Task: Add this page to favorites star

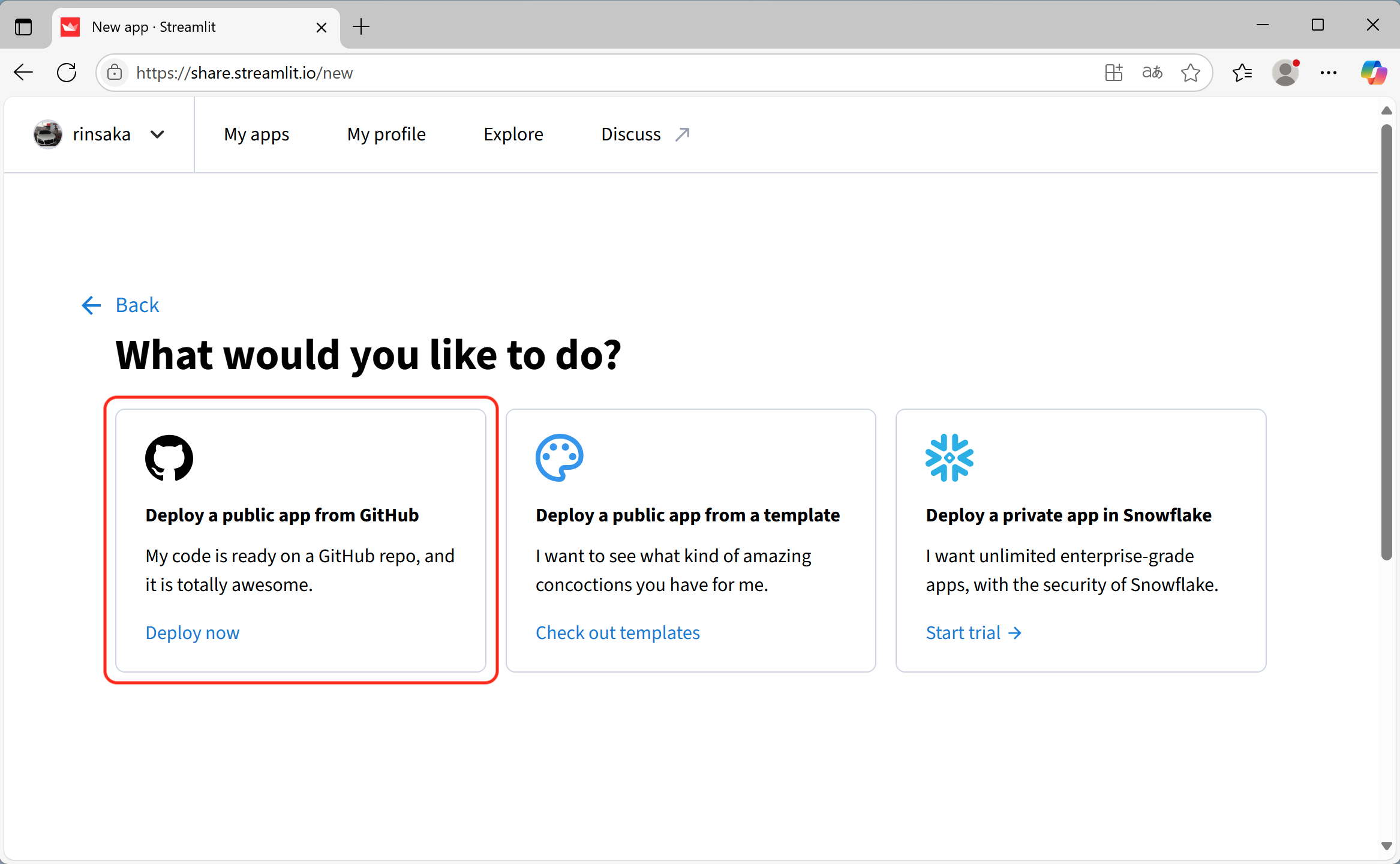Action: (x=1191, y=73)
